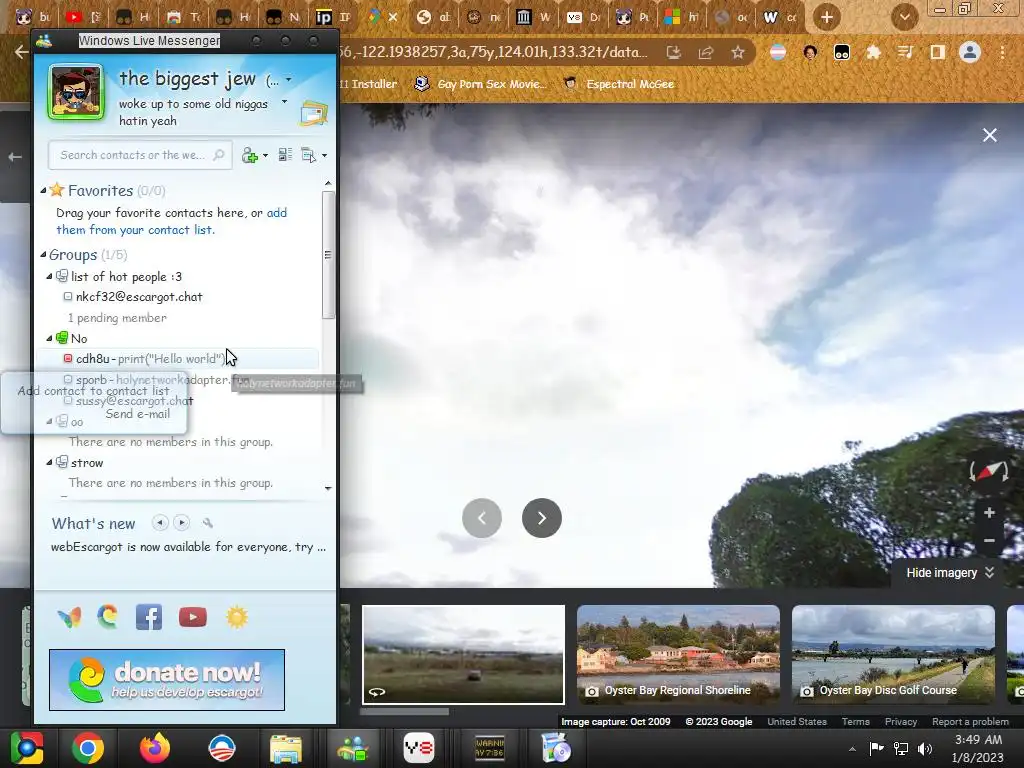Go to next Street View photo

pos(541,518)
